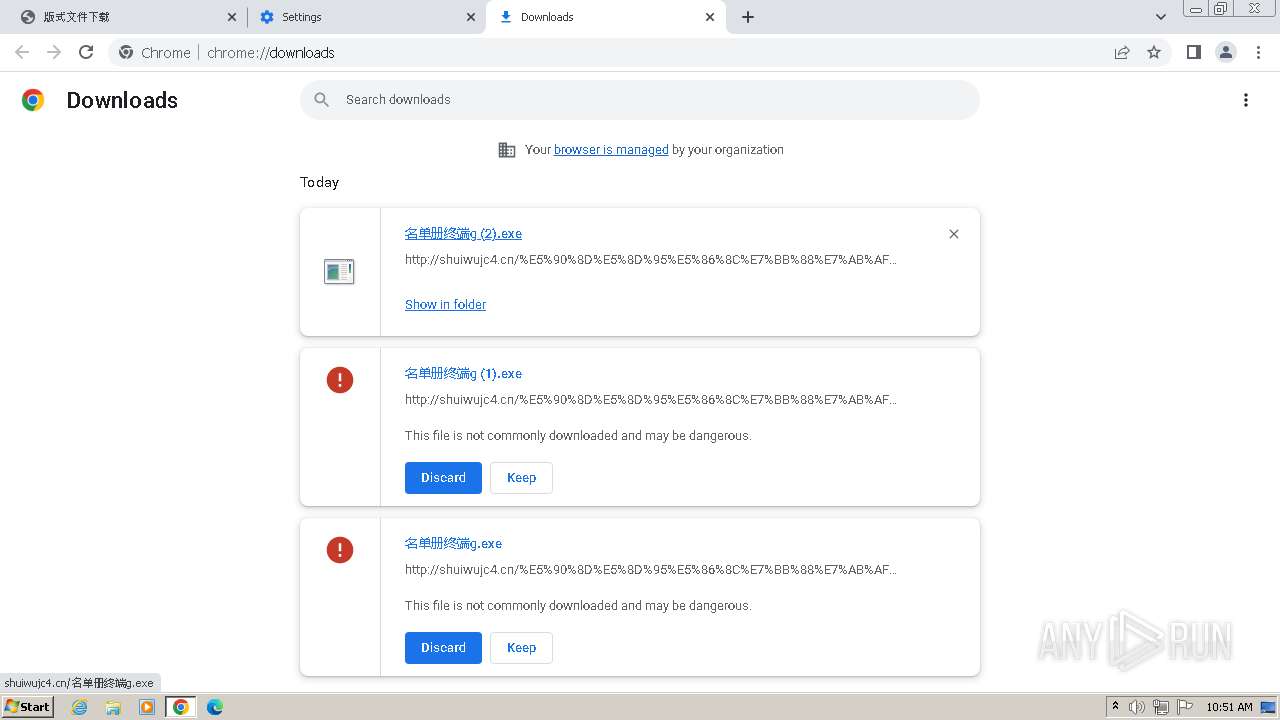This screenshot has width=1280, height=720.
Task: Click Show in folder link
Action: pyautogui.click(x=445, y=305)
